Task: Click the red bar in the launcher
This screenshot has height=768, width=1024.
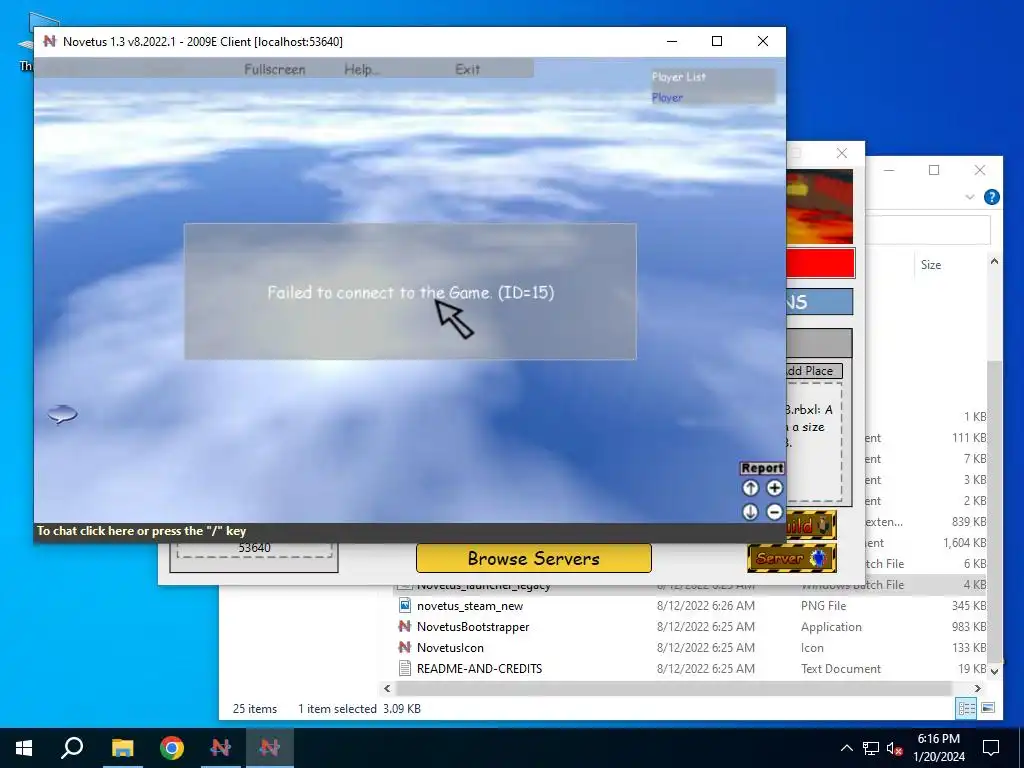Action: [820, 264]
